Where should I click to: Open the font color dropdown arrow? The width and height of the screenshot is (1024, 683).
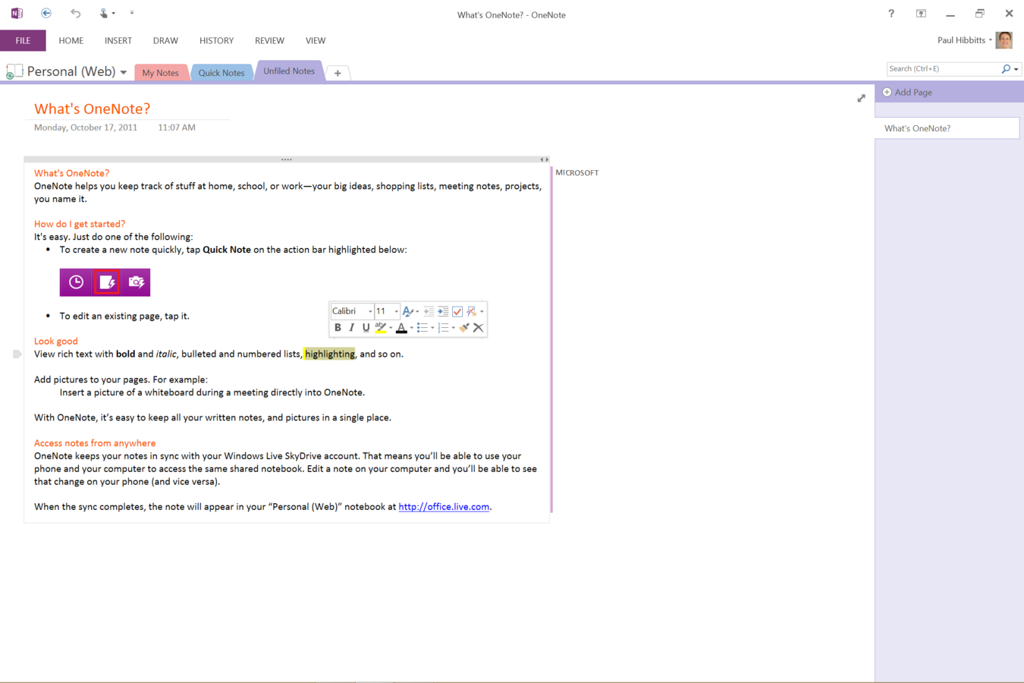[x=411, y=328]
